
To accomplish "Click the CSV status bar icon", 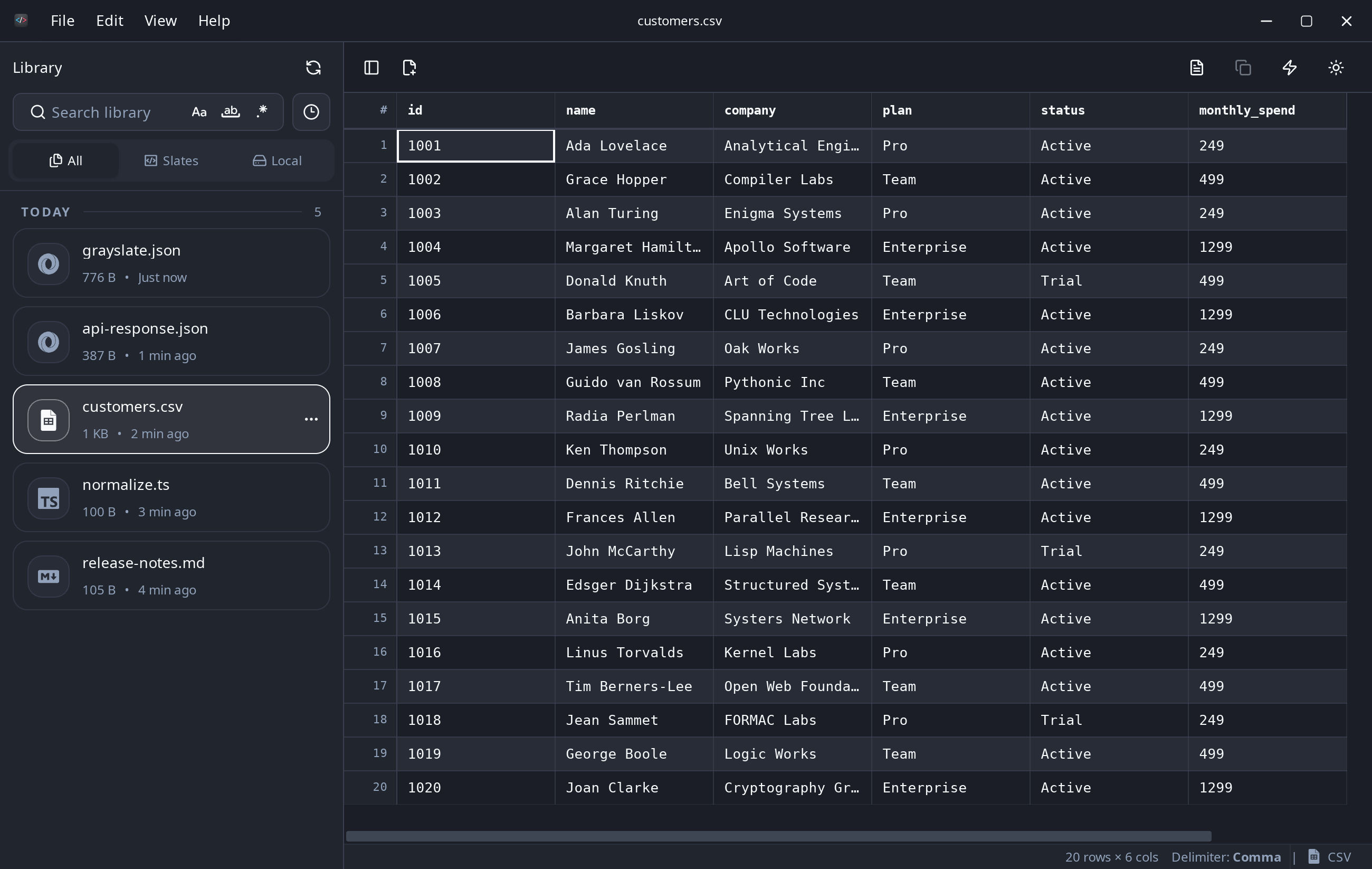I will [1314, 856].
